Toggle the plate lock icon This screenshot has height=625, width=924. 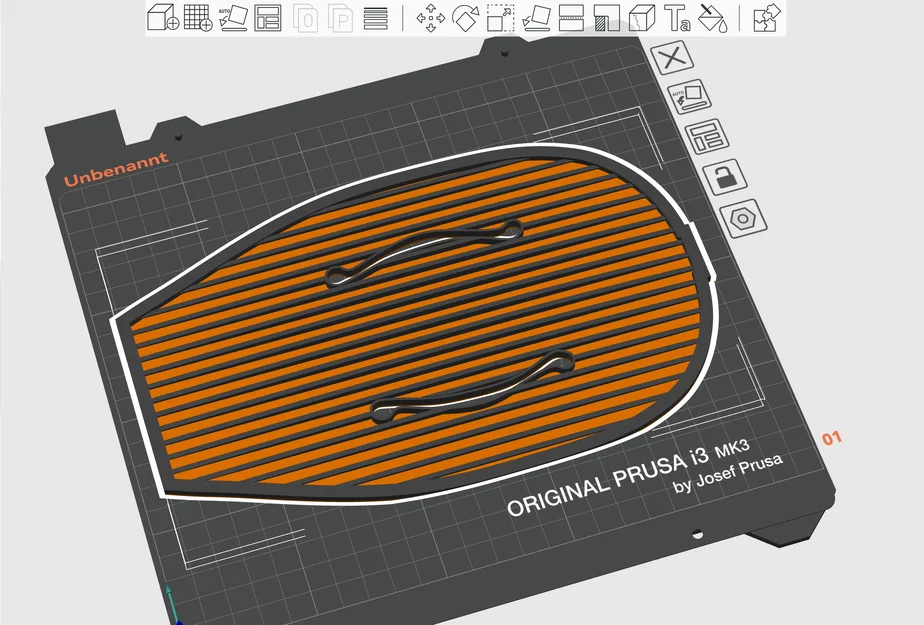click(x=725, y=177)
